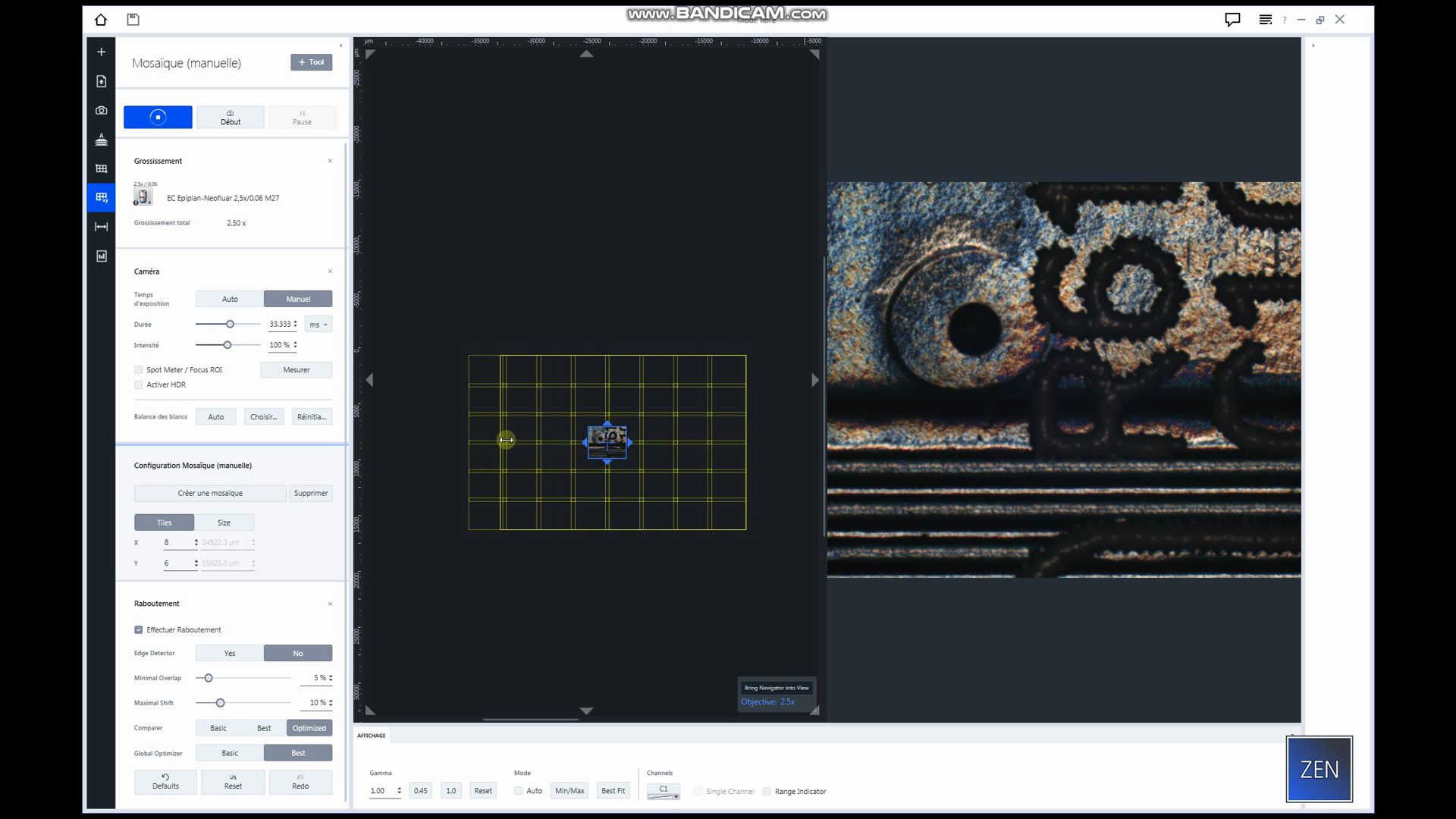The image size is (1456, 819).
Task: Toggle Auto mode checkbox in display panel
Action: tap(519, 791)
